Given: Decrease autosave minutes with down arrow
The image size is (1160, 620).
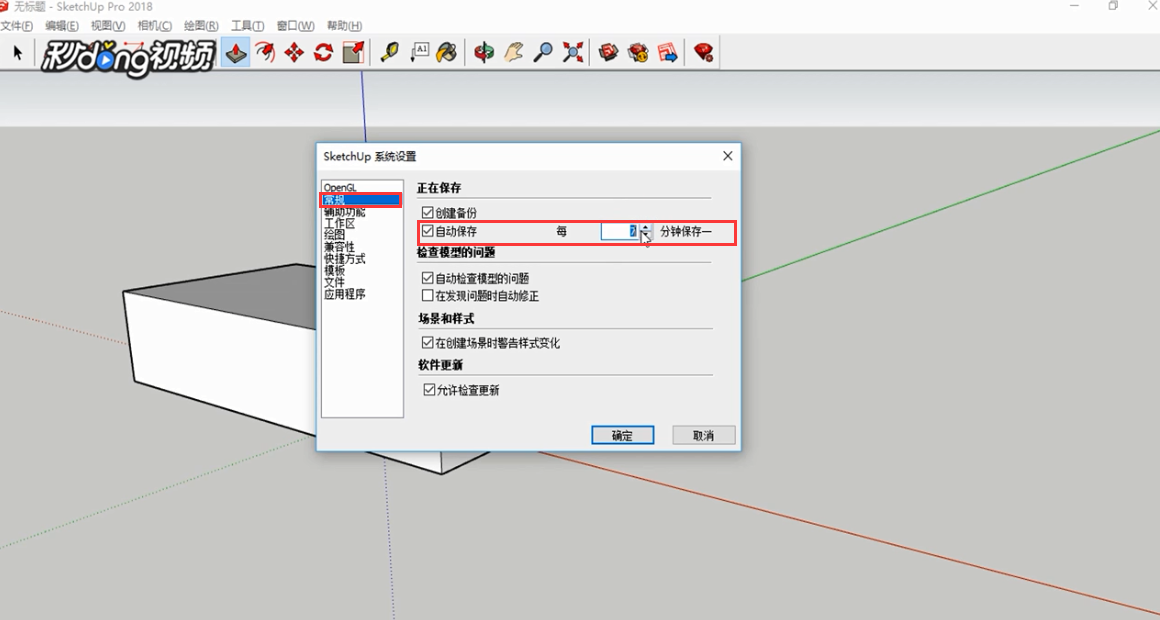Looking at the screenshot, I should [646, 236].
